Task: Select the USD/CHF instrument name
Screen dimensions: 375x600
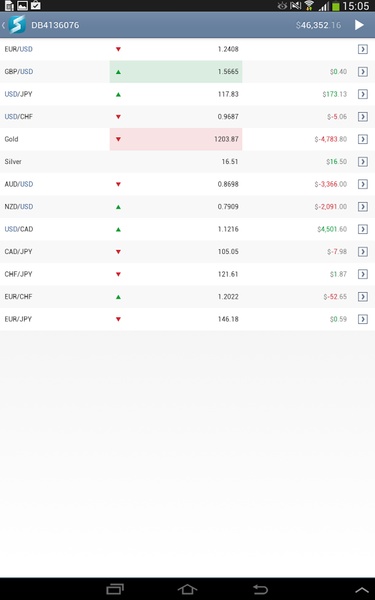Action: point(19,116)
